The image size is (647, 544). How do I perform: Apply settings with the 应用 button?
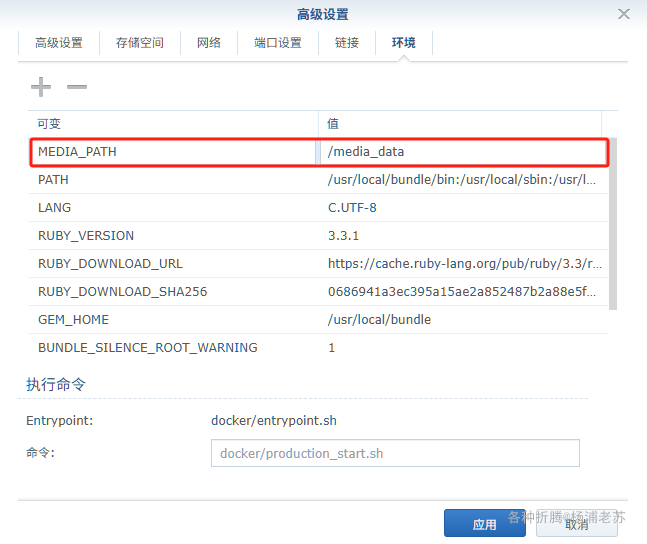[485, 523]
